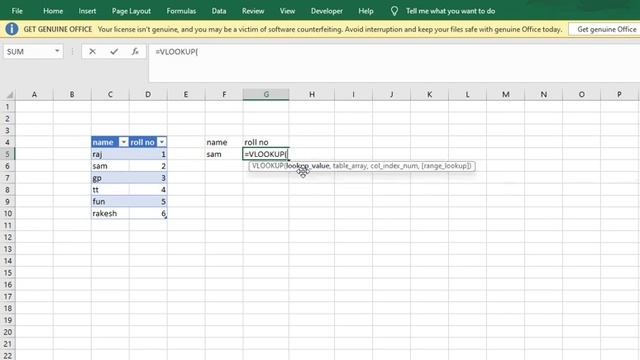640x360 pixels.
Task: Click inside the formula bar text
Action: point(177,52)
